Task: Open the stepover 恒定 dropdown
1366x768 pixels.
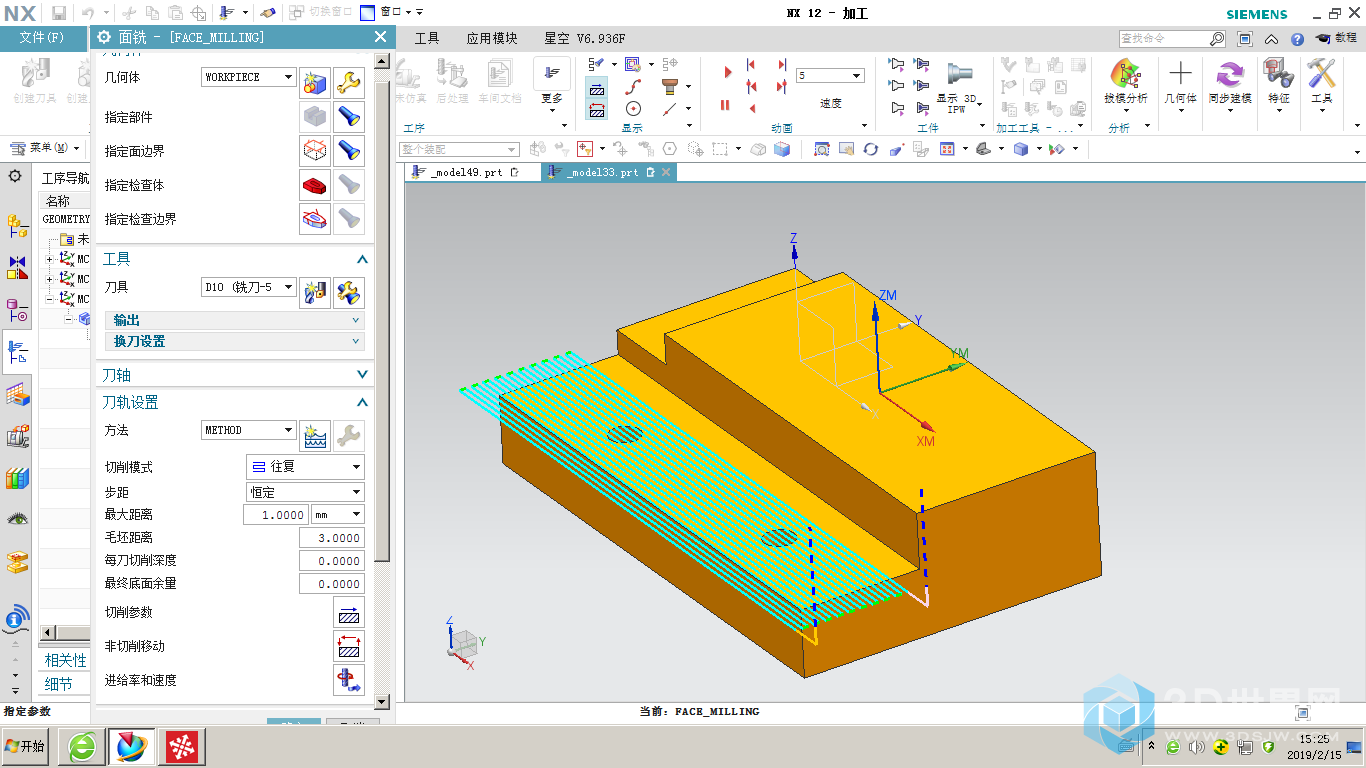Action: click(305, 492)
